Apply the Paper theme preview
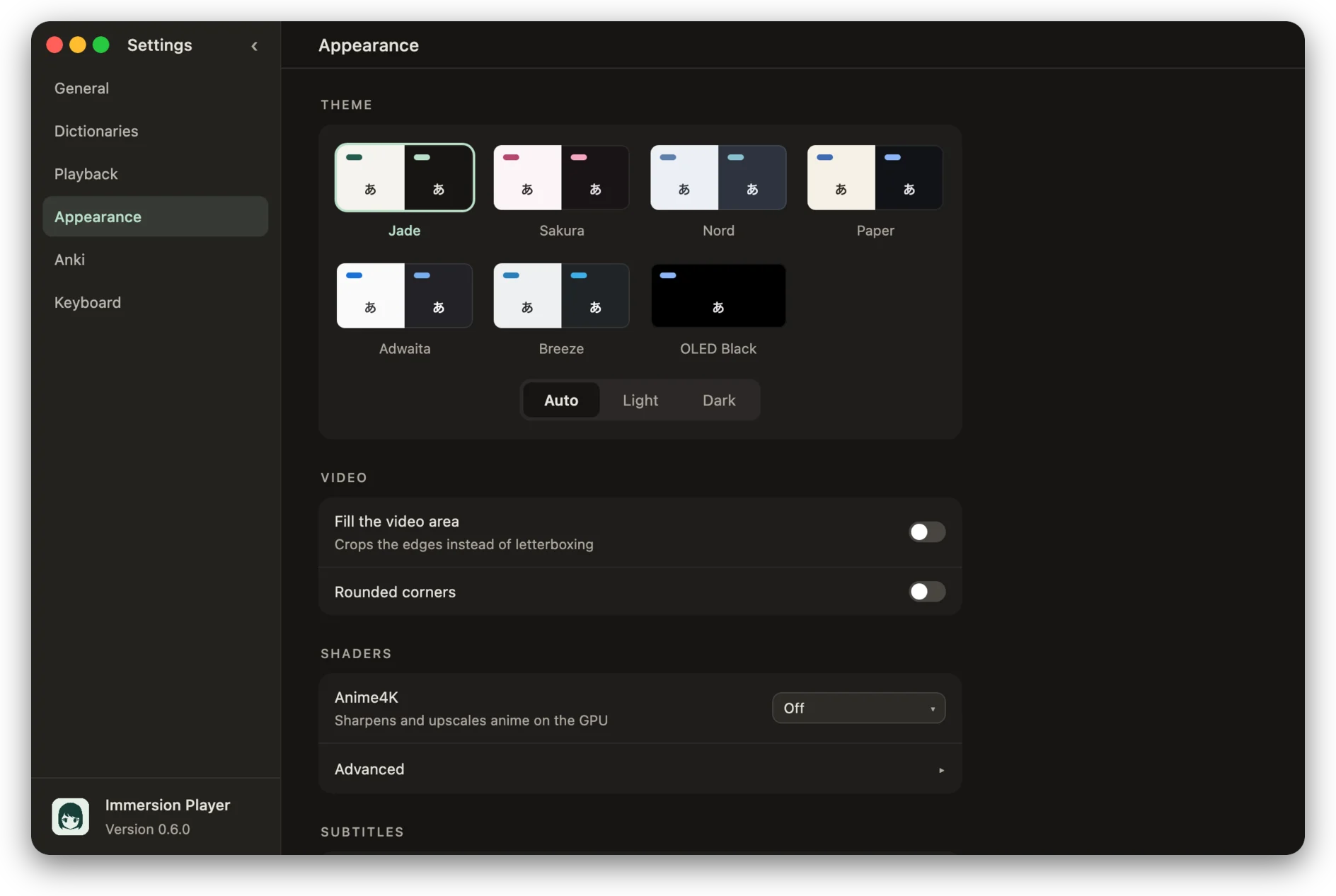The width and height of the screenshot is (1336, 896). coord(875,178)
